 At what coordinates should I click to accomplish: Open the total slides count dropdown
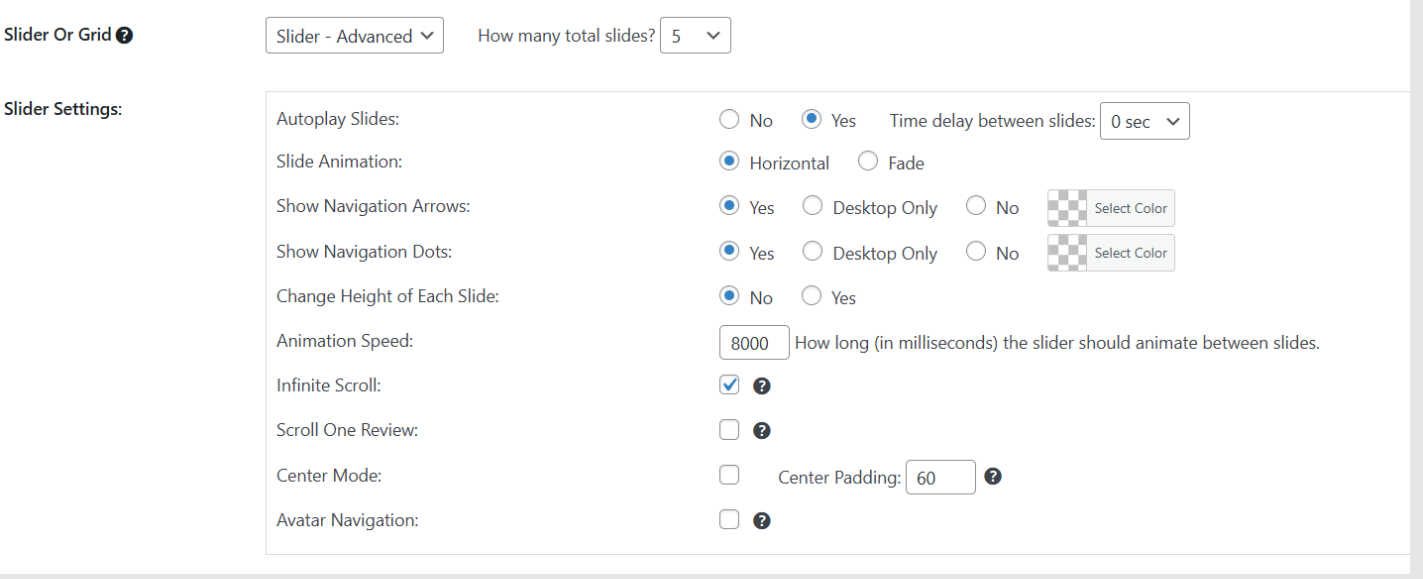695,36
